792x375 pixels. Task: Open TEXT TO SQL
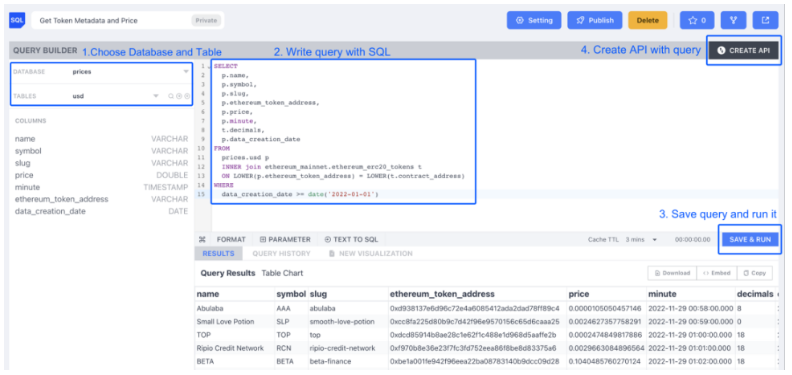tap(351, 240)
